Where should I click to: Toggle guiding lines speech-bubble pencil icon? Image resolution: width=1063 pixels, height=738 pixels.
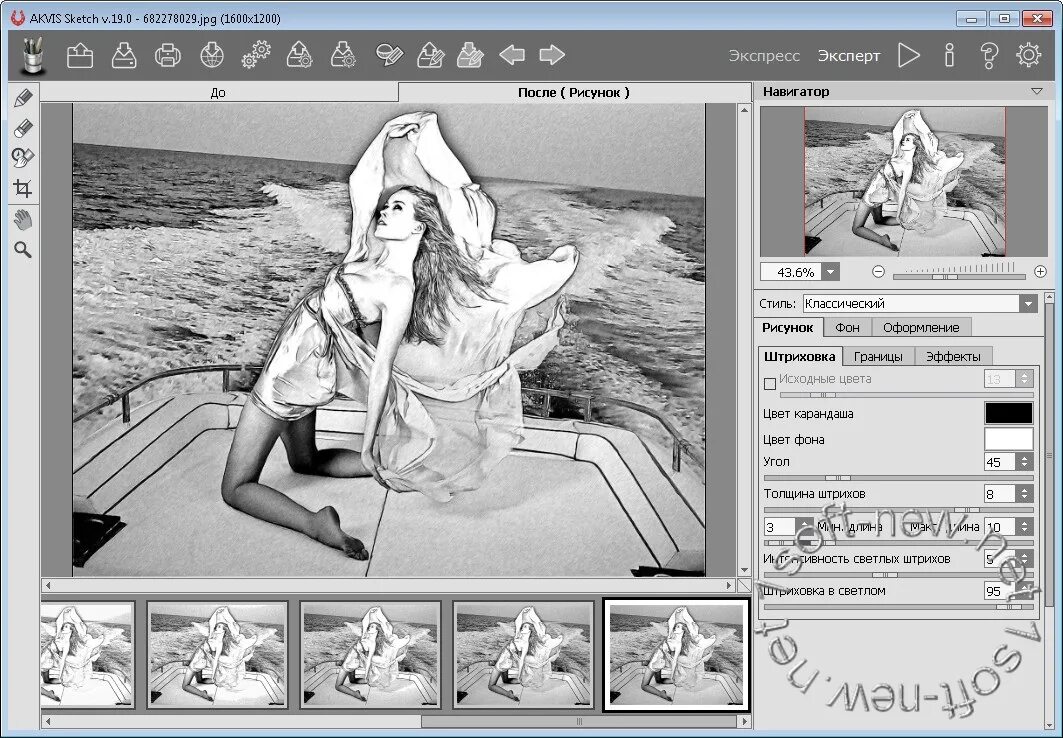point(389,56)
